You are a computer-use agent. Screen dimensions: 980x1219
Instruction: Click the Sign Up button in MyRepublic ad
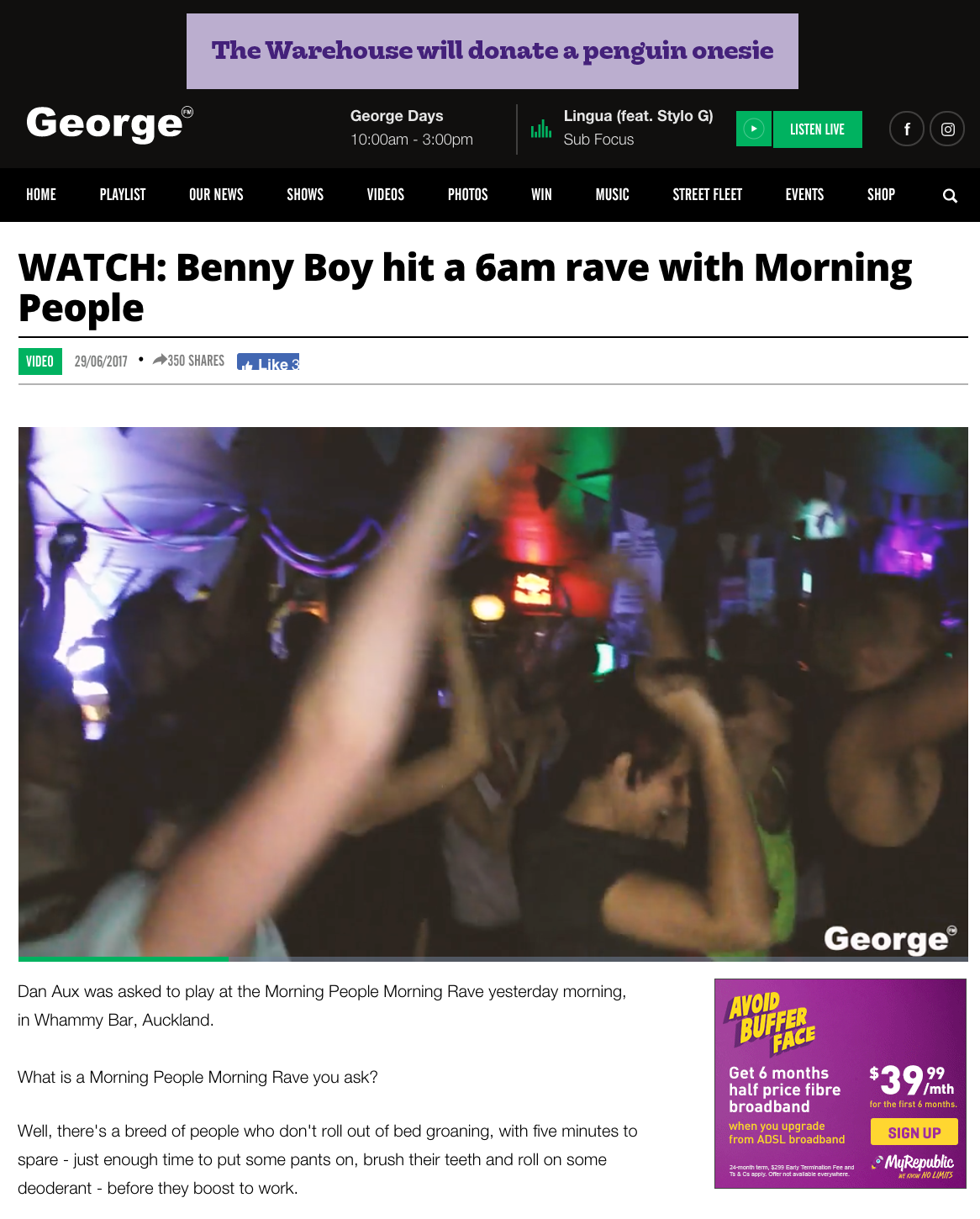point(914,1132)
